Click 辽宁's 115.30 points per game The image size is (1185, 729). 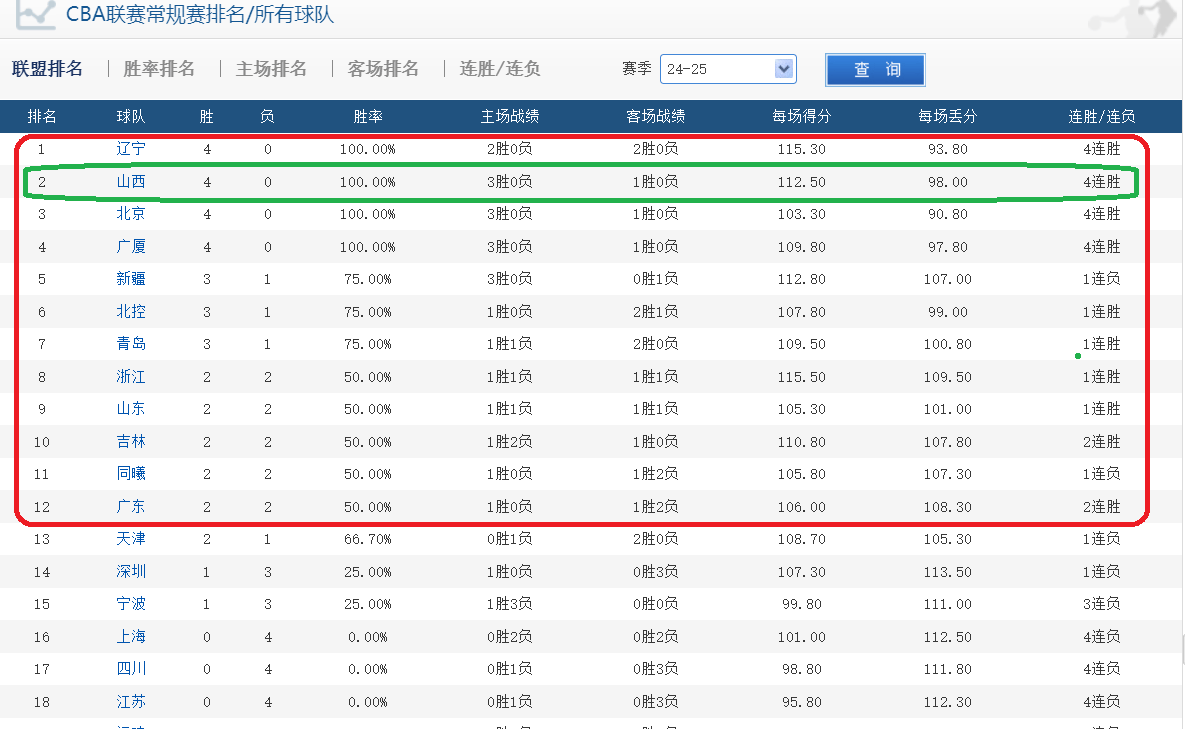[802, 150]
